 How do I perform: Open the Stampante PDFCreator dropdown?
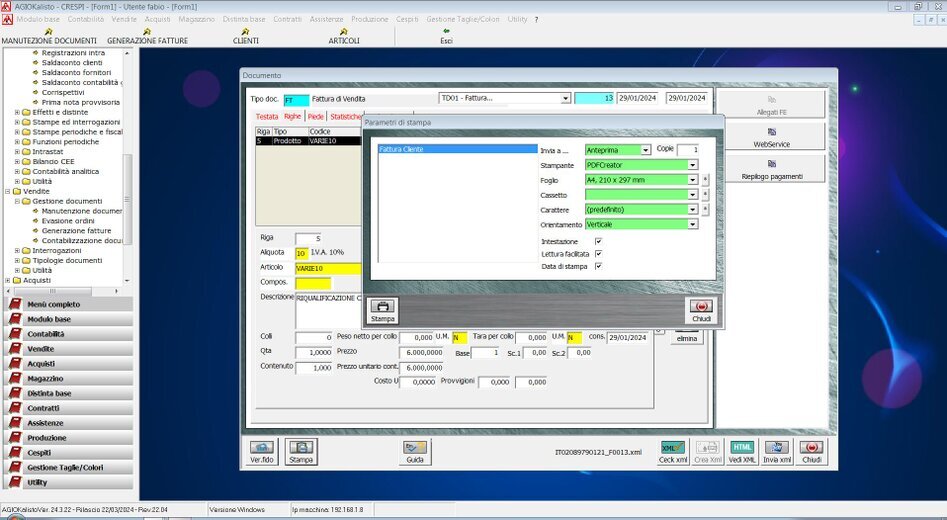pyautogui.click(x=692, y=165)
